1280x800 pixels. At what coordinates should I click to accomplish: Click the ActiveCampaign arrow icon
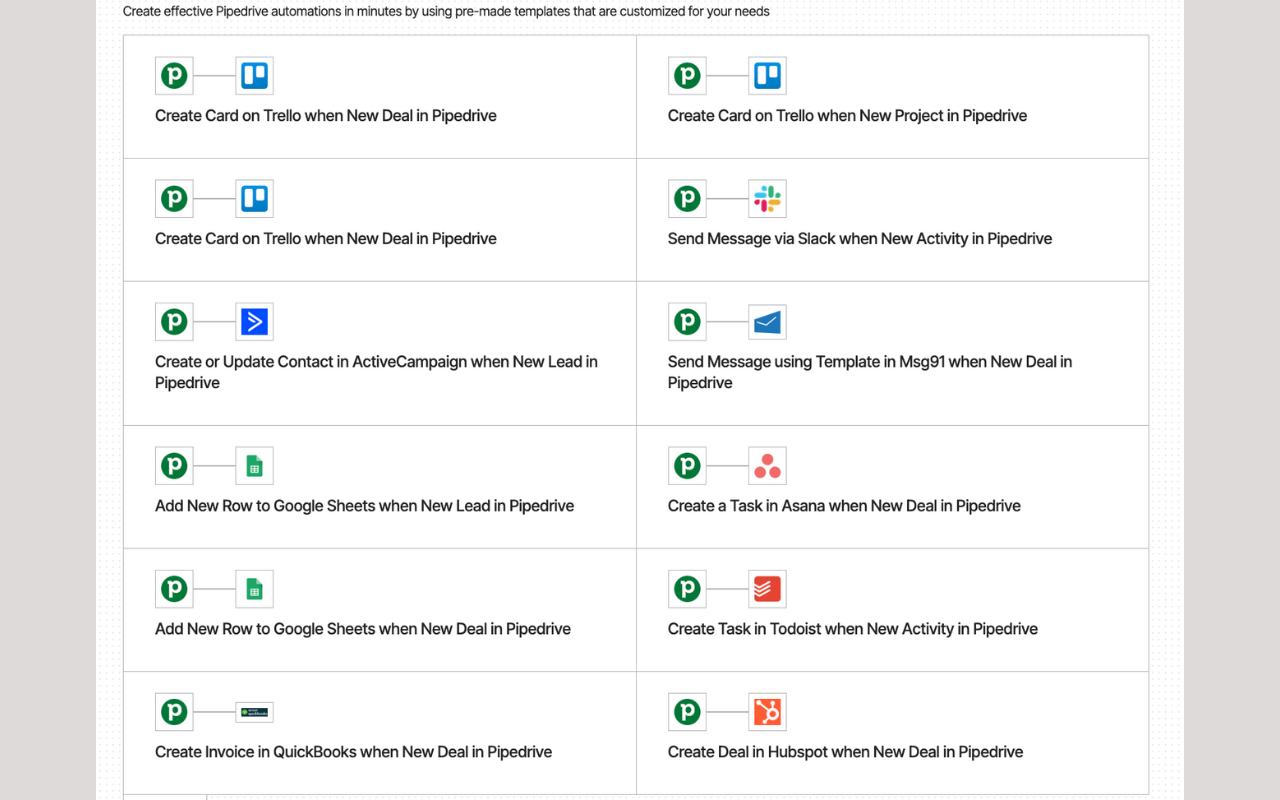click(254, 322)
